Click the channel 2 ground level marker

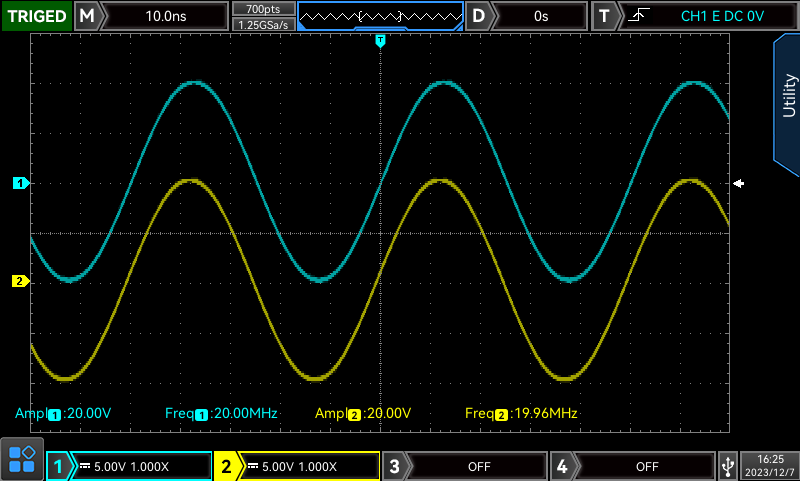click(20, 281)
